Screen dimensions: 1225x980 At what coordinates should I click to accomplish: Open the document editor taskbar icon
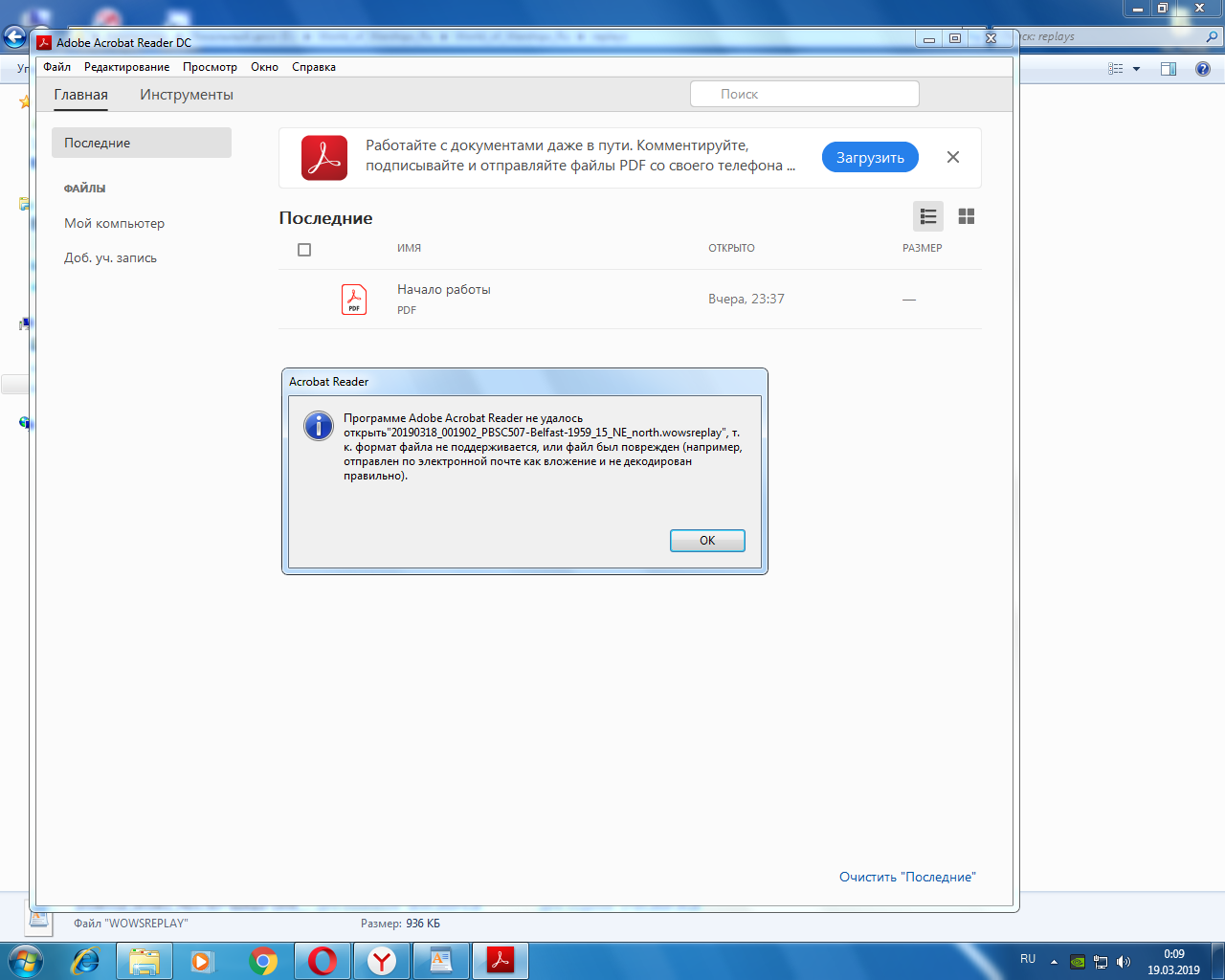pos(441,961)
